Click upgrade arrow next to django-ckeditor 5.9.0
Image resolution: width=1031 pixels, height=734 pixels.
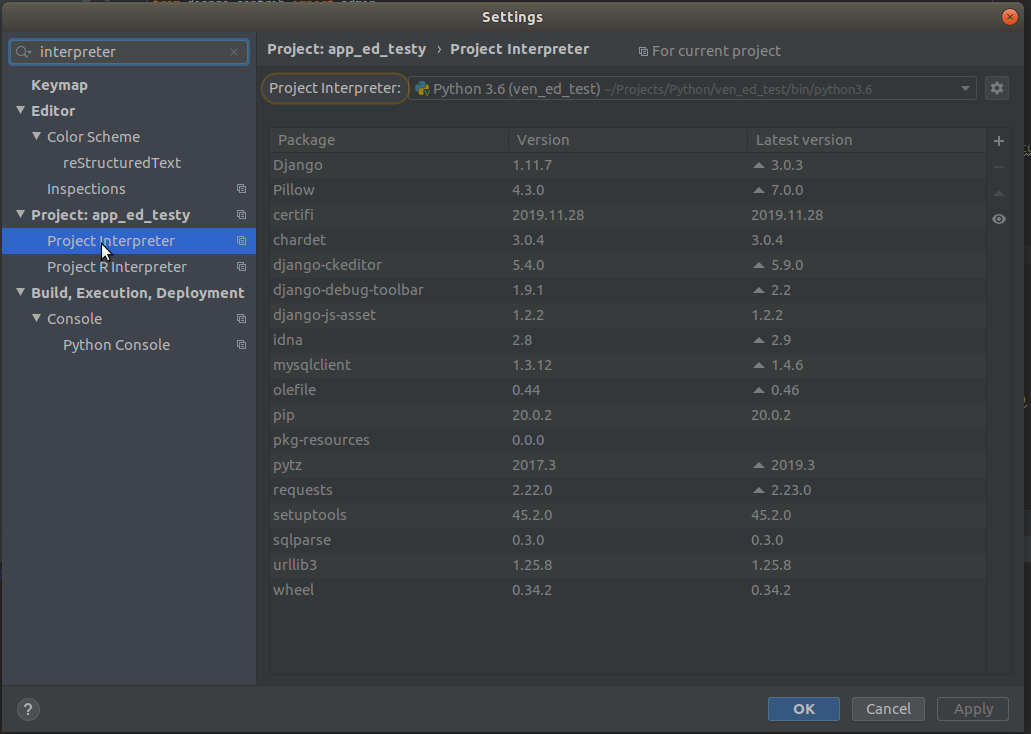pos(759,265)
